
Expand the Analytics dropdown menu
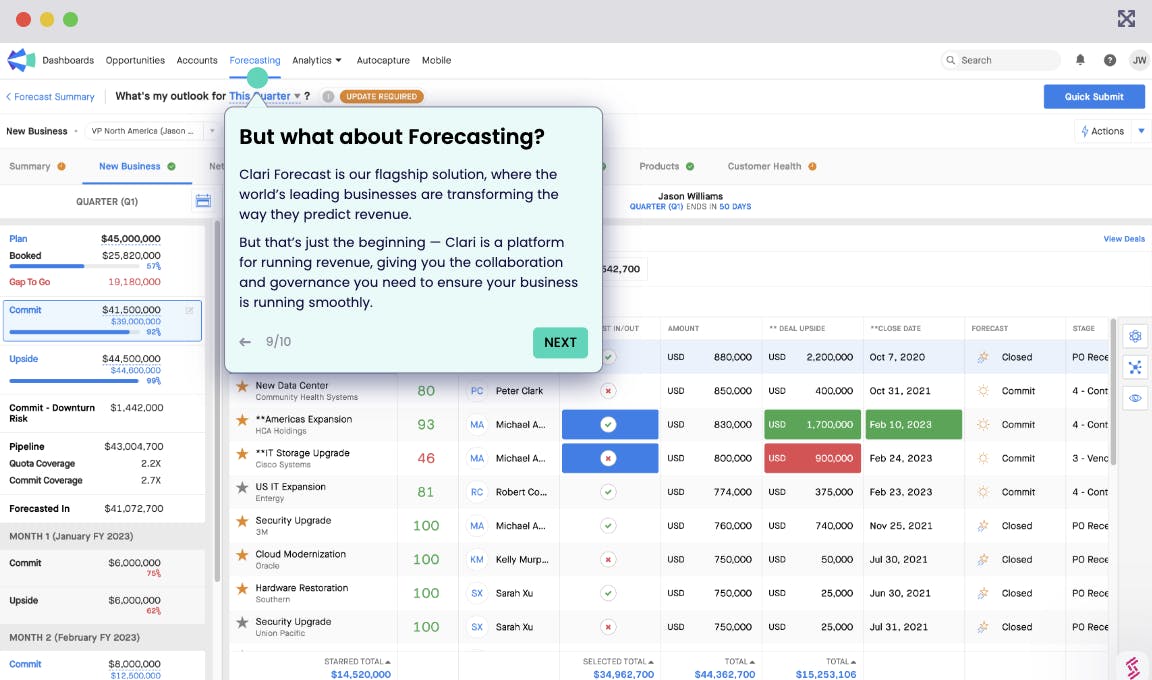tap(317, 60)
